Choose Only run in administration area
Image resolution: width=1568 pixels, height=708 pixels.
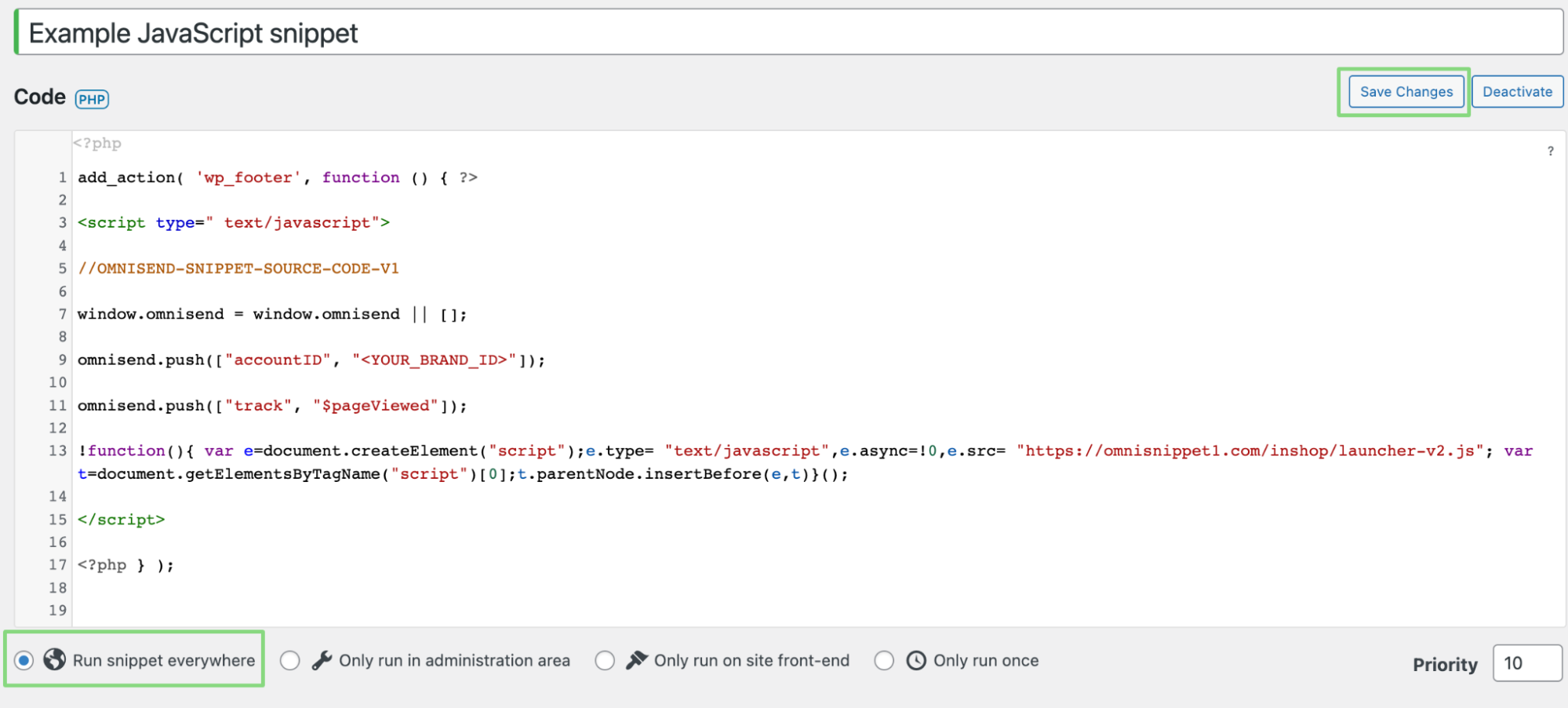(289, 660)
